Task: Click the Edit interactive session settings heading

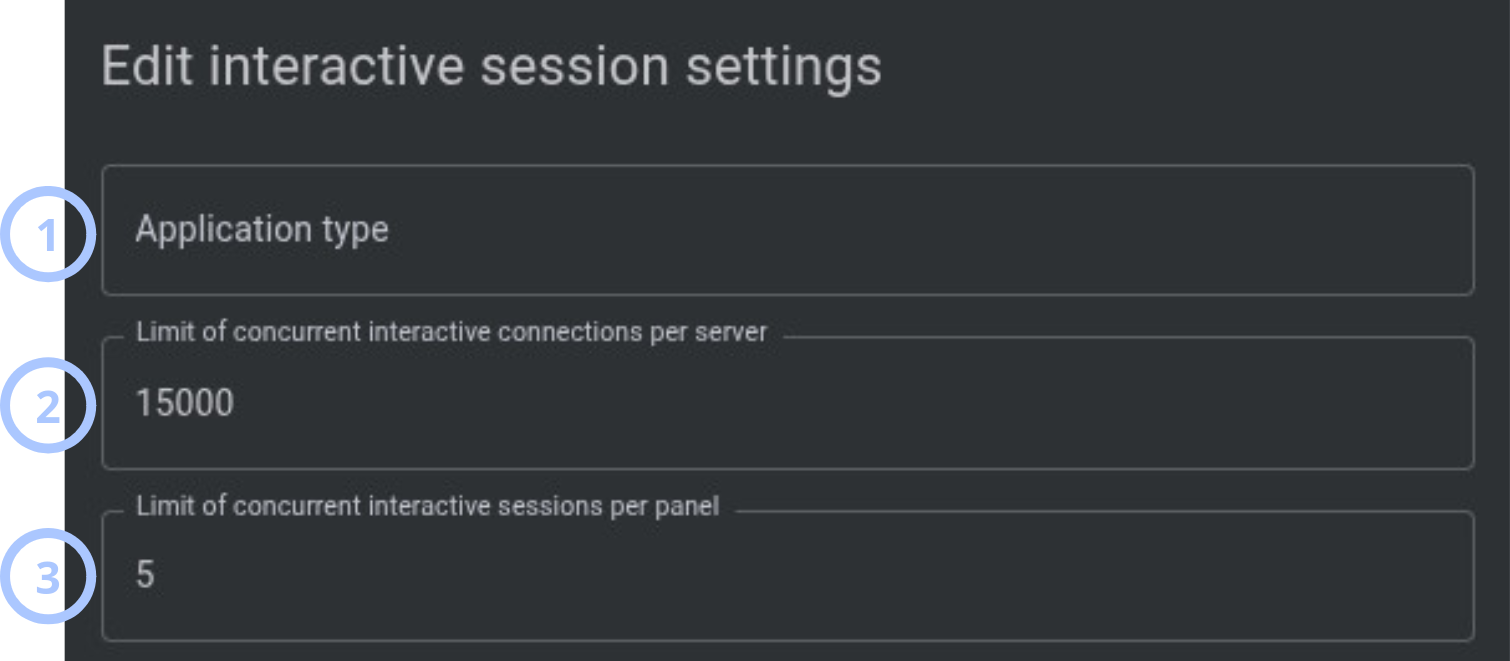Action: coord(492,68)
